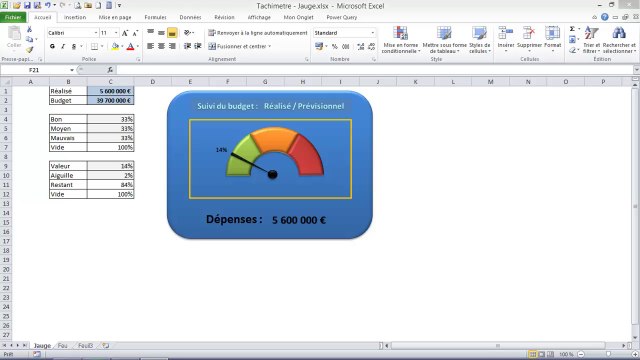Decrease the font size with the small A icon
The image size is (640, 360).
pyautogui.click(x=135, y=33)
